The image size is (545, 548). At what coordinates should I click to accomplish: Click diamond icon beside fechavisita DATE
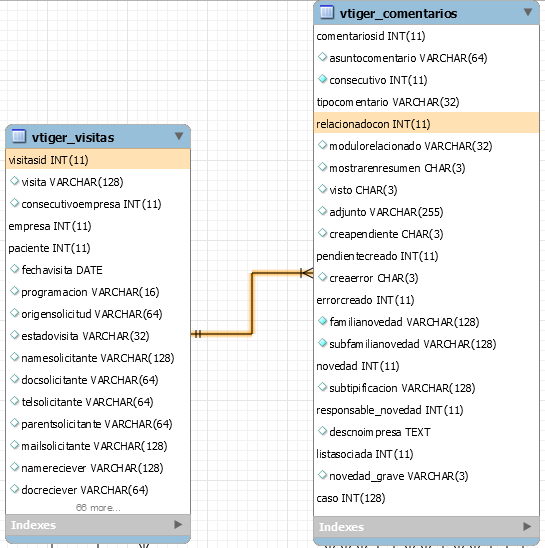coord(14,269)
